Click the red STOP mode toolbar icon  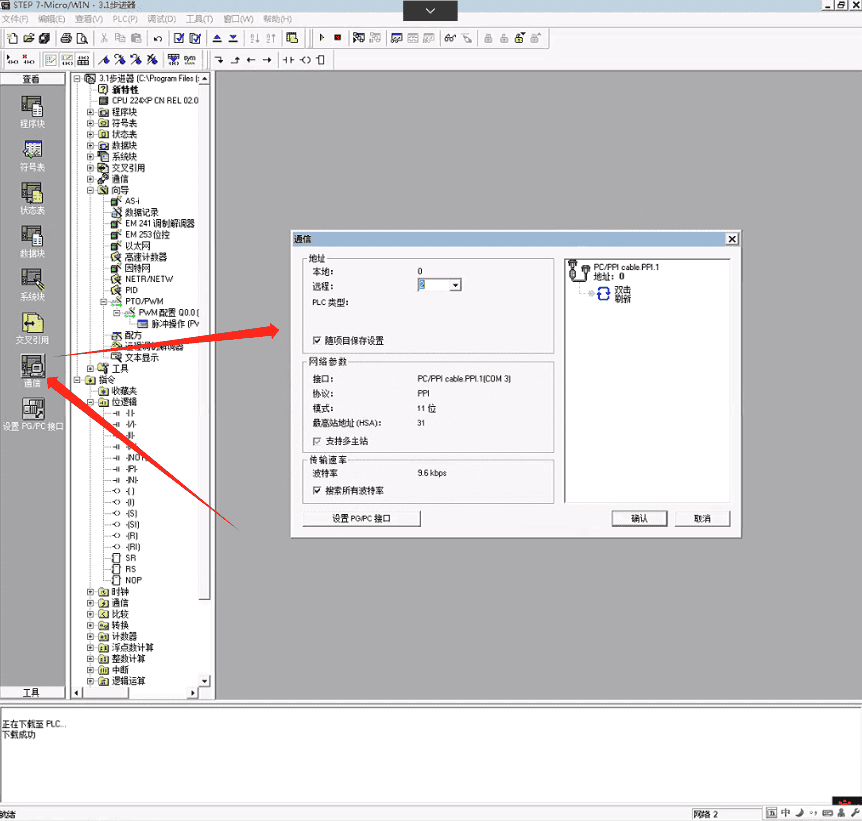pyautogui.click(x=337, y=37)
